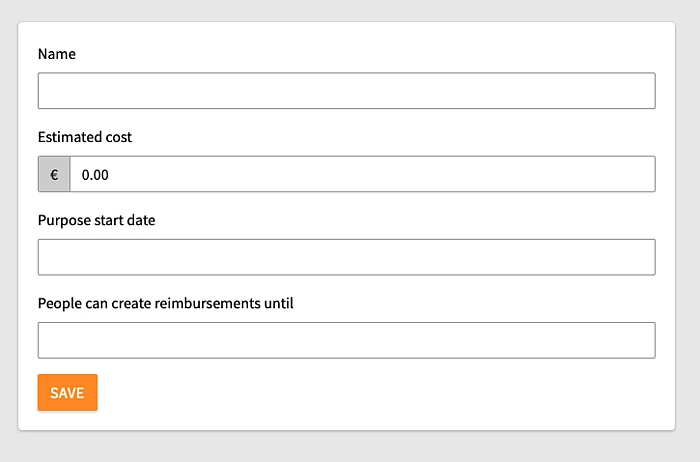
Task: Click blank white area right of SAVE
Action: pos(380,393)
